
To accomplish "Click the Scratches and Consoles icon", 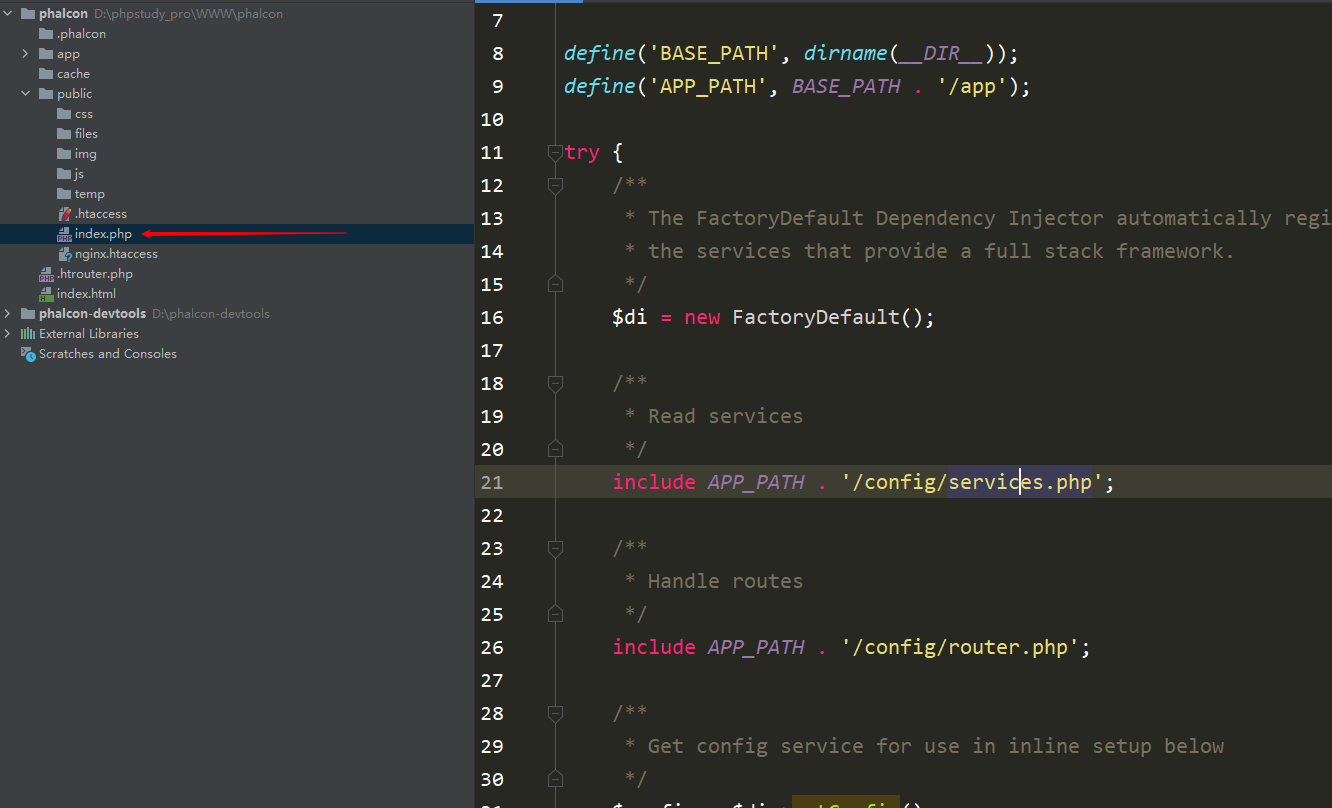I will (x=28, y=354).
